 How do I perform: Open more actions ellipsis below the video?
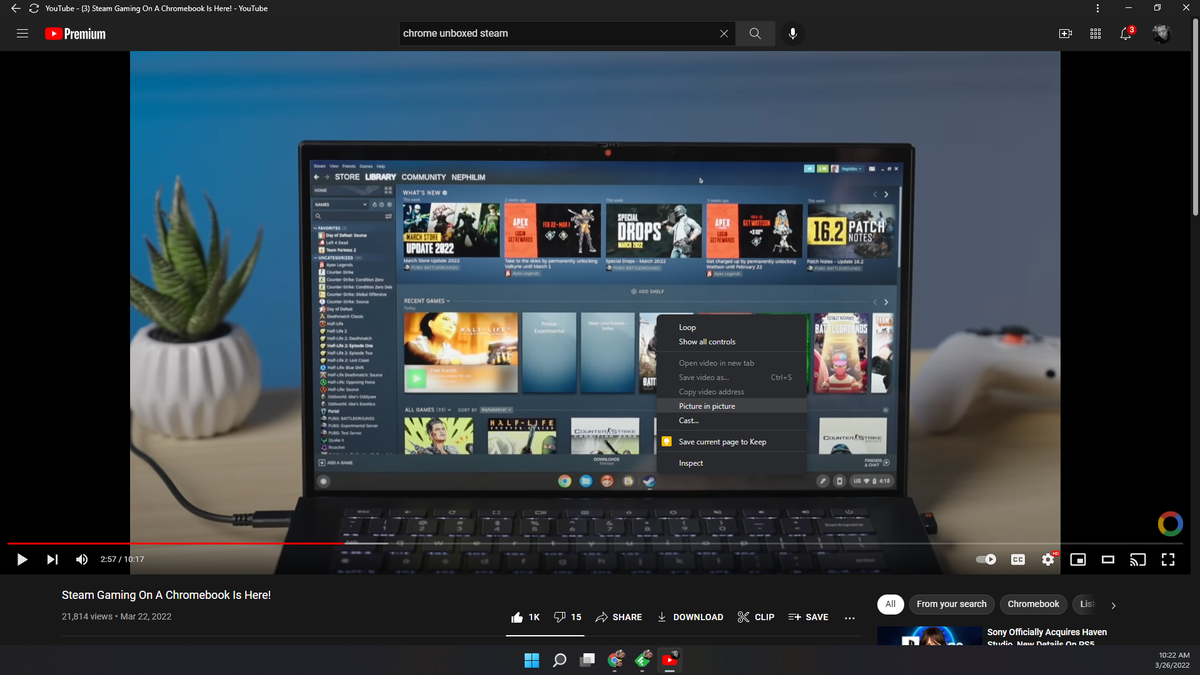click(849, 617)
